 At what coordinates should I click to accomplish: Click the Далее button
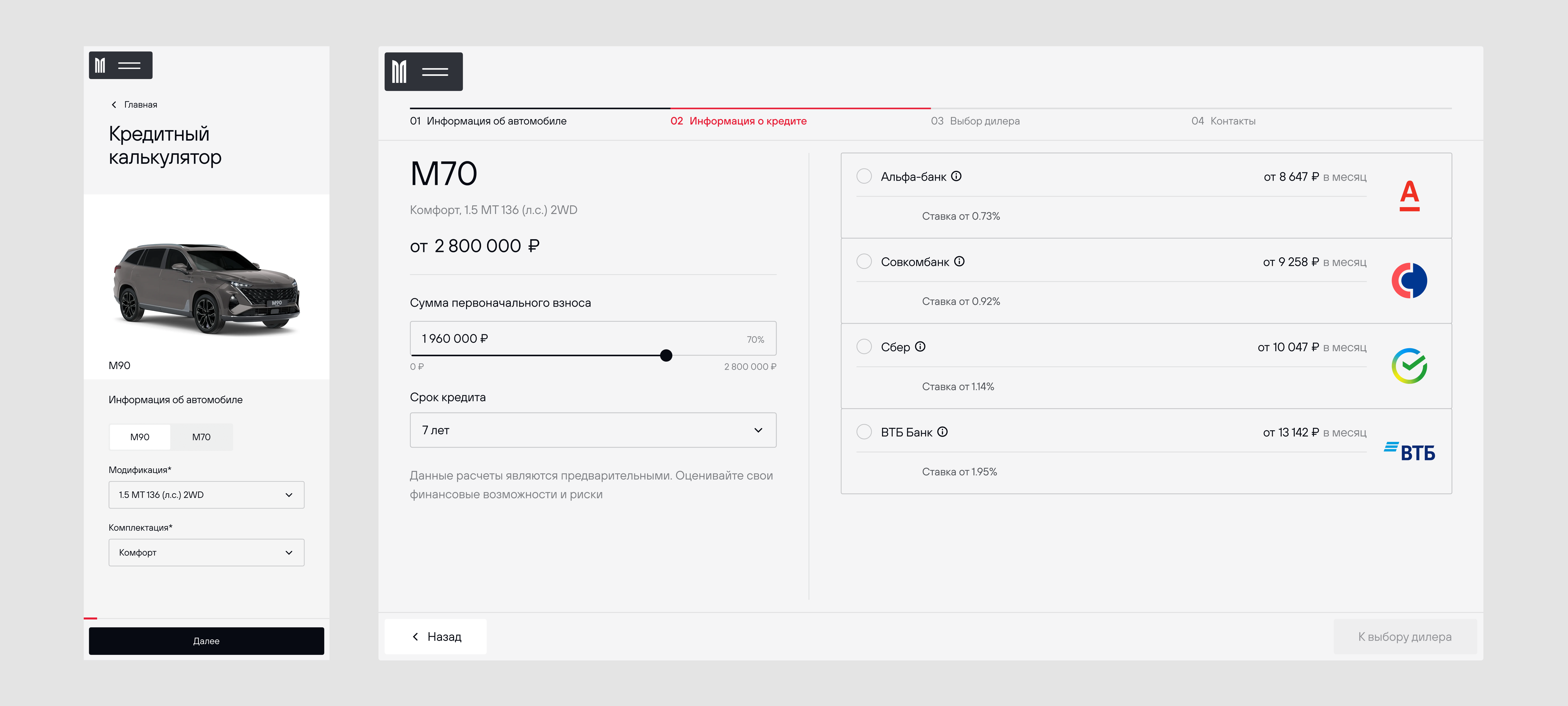tap(206, 641)
